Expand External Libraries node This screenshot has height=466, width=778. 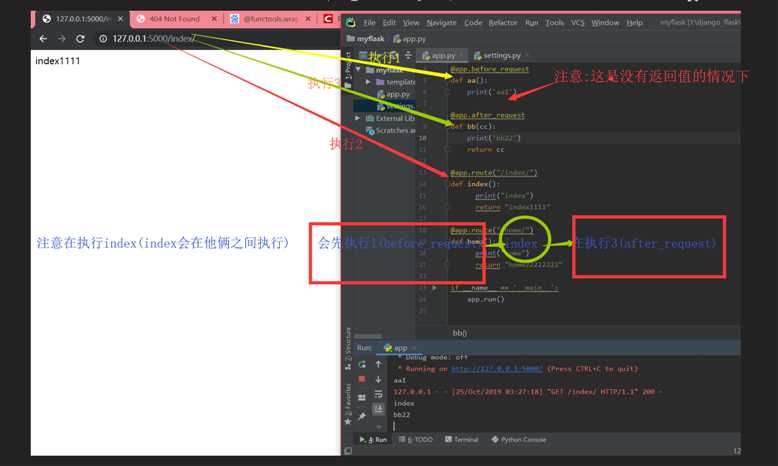(x=357, y=118)
